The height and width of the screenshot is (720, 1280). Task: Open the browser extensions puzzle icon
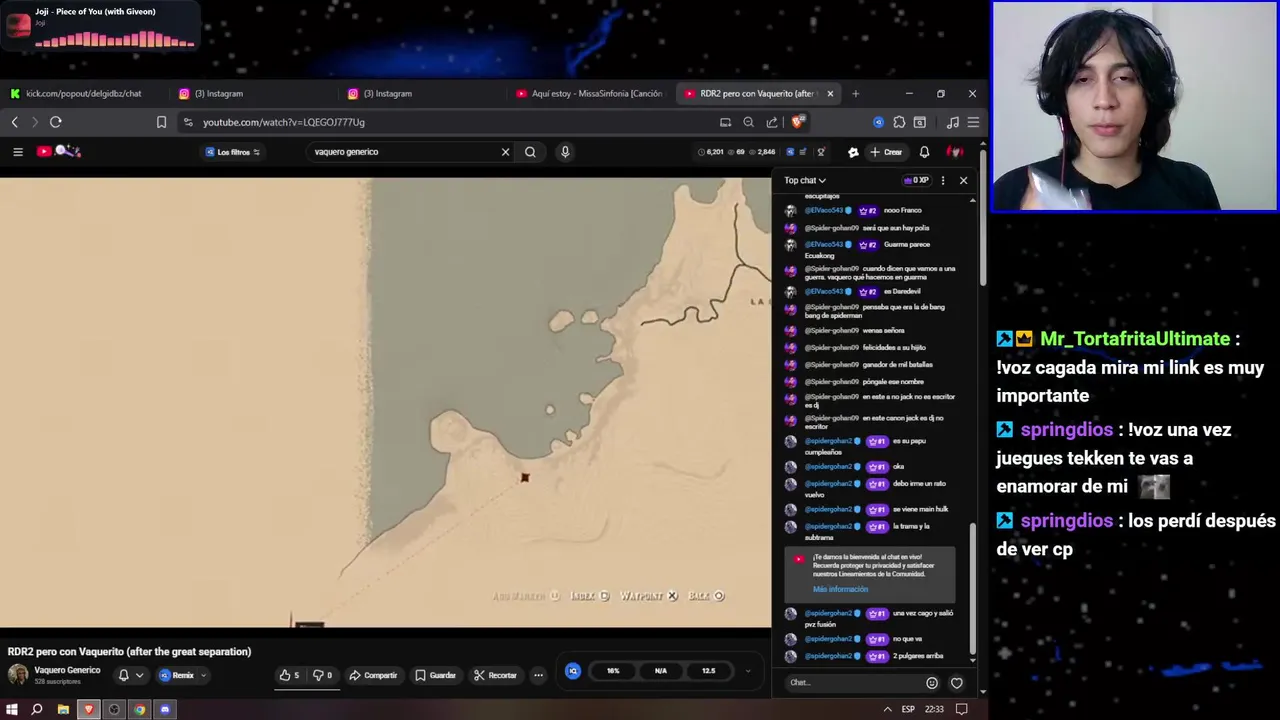pos(899,122)
